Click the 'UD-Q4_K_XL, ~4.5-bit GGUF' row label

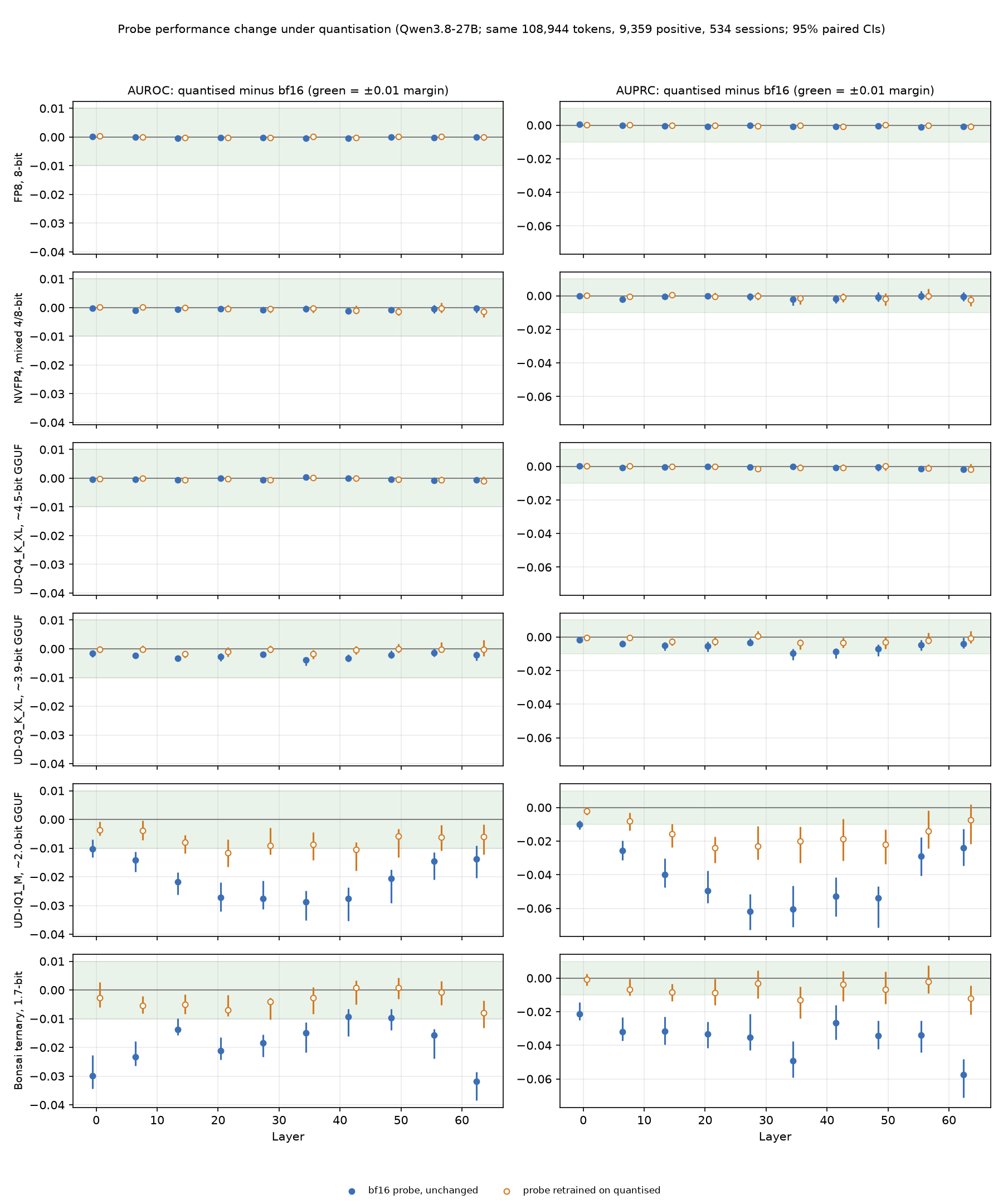pyautogui.click(x=18, y=519)
